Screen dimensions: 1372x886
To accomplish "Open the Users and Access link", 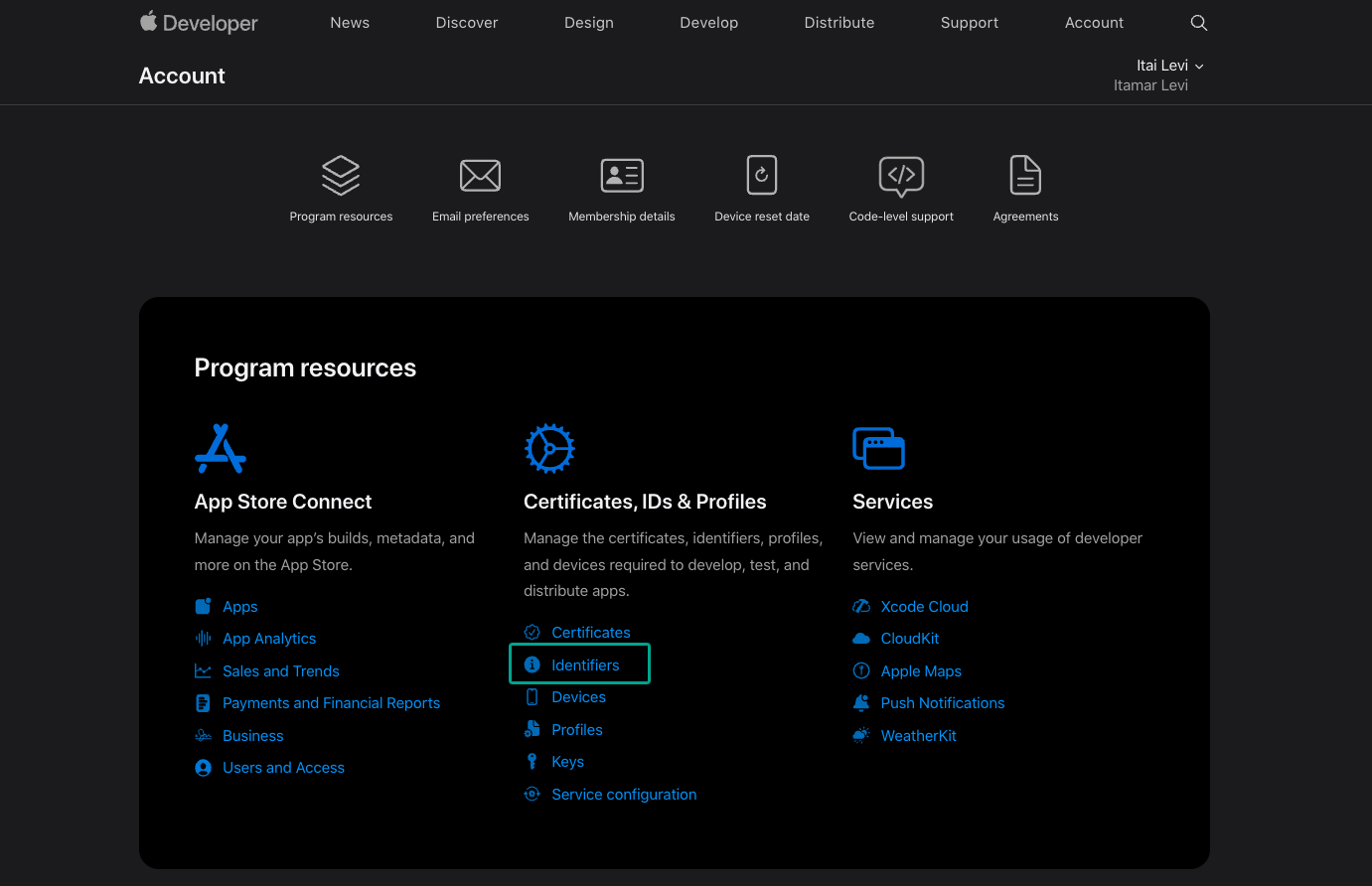I will click(x=284, y=768).
